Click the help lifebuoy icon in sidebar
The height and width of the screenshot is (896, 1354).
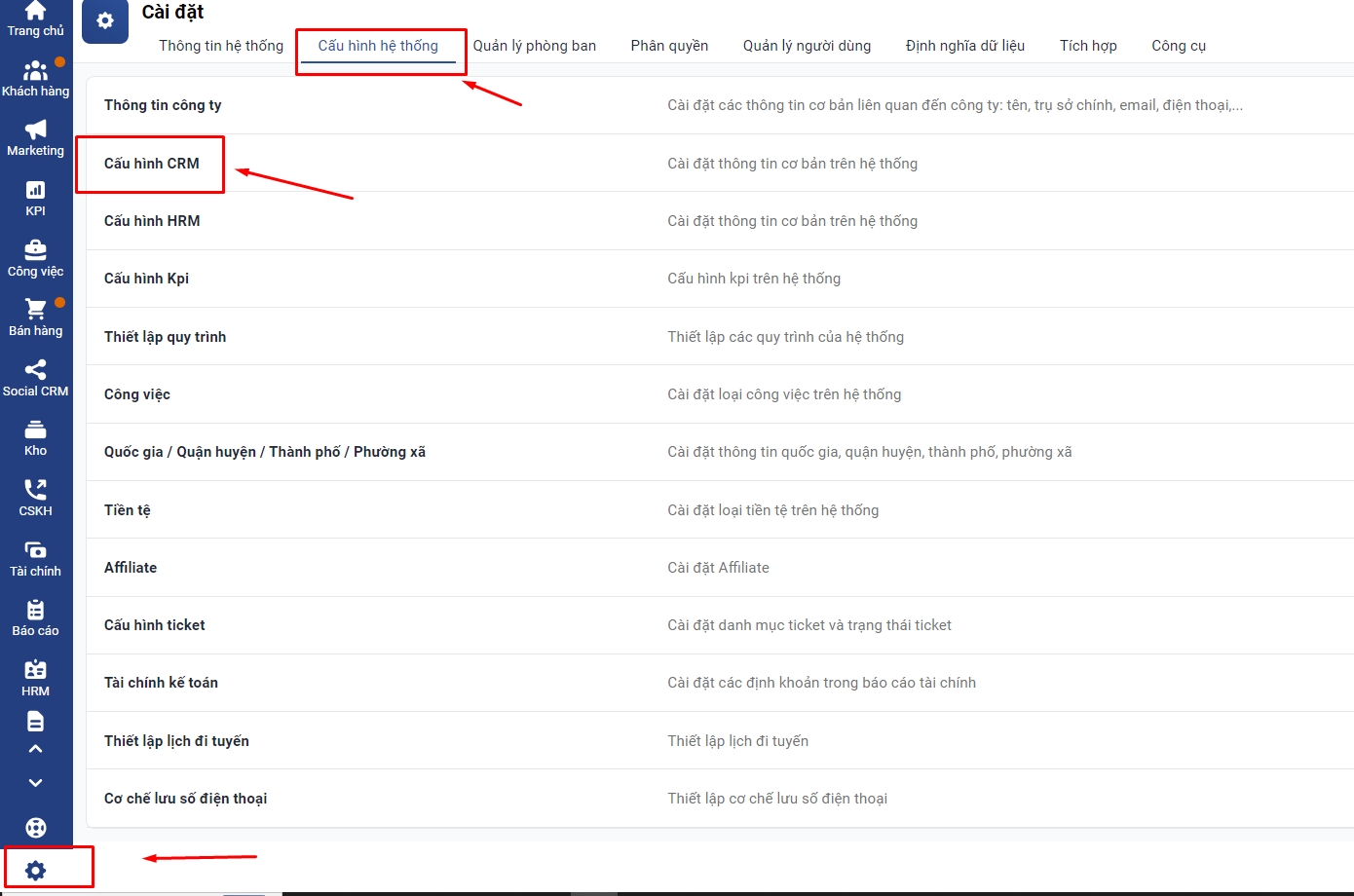tap(35, 828)
